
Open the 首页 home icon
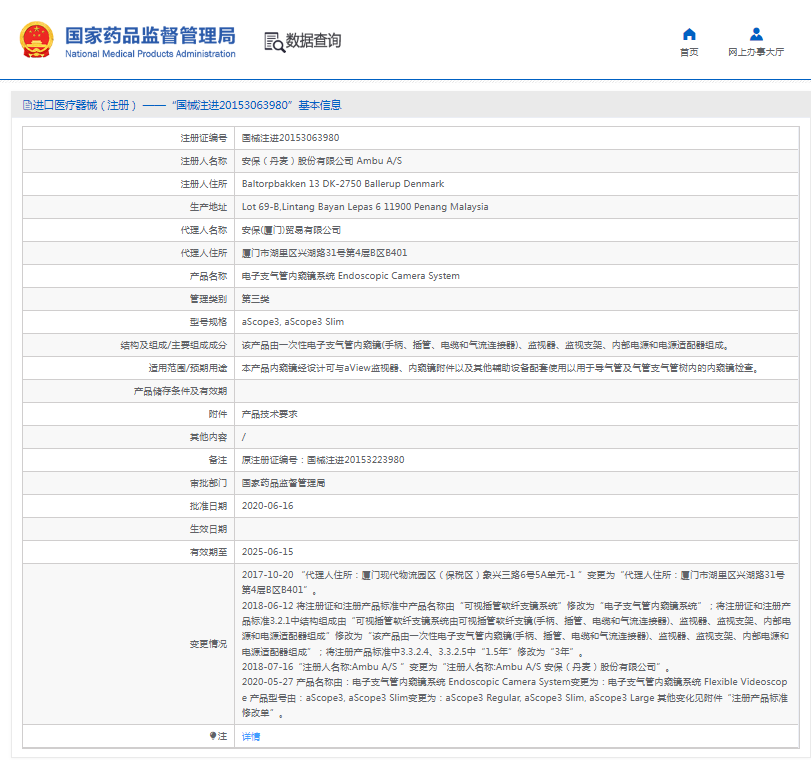pos(689,34)
